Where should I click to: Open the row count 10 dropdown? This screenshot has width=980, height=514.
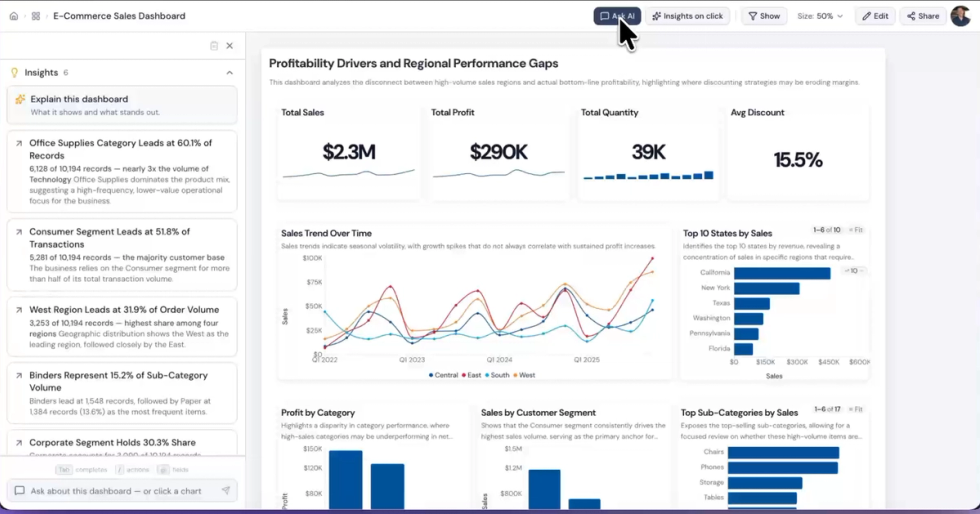pyautogui.click(x=854, y=271)
